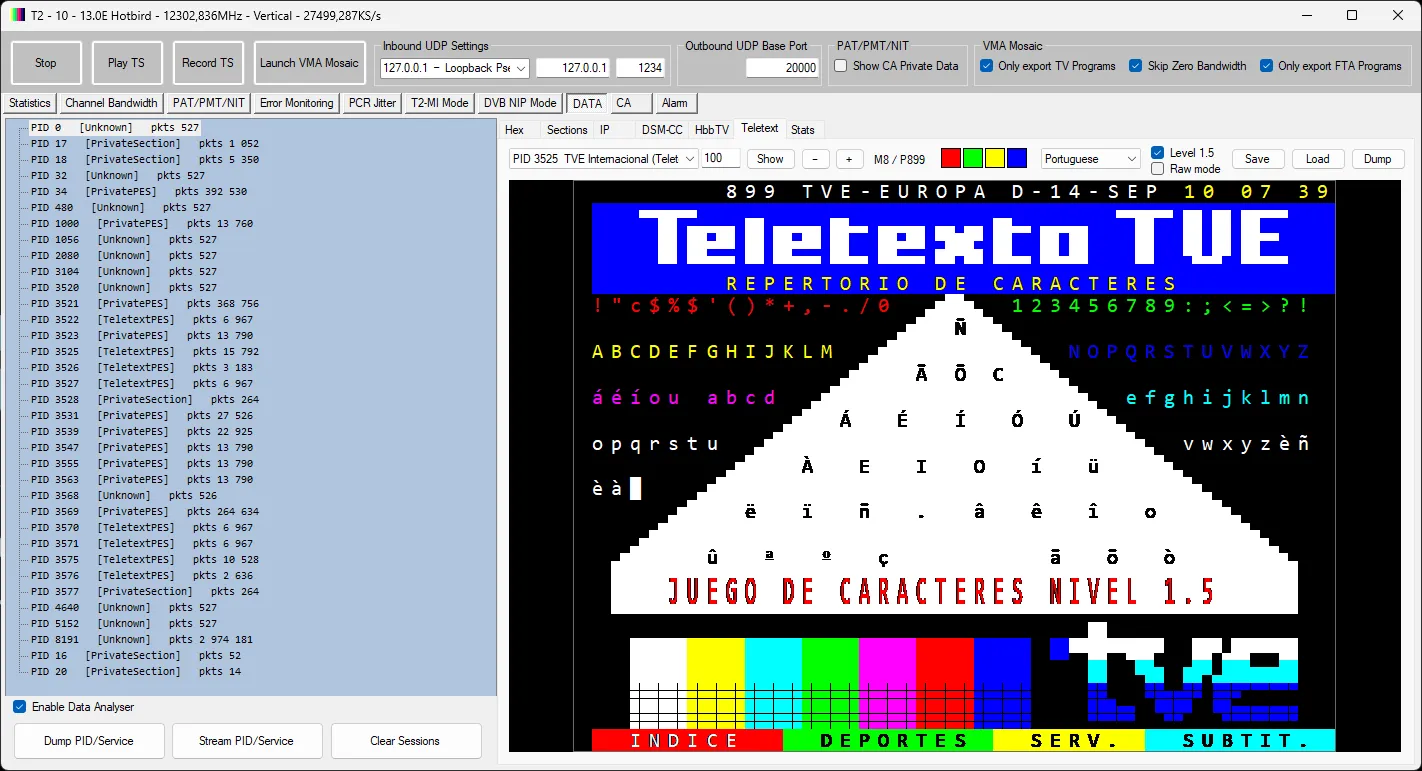Click the Play TS button
The height and width of the screenshot is (771, 1422).
click(126, 63)
